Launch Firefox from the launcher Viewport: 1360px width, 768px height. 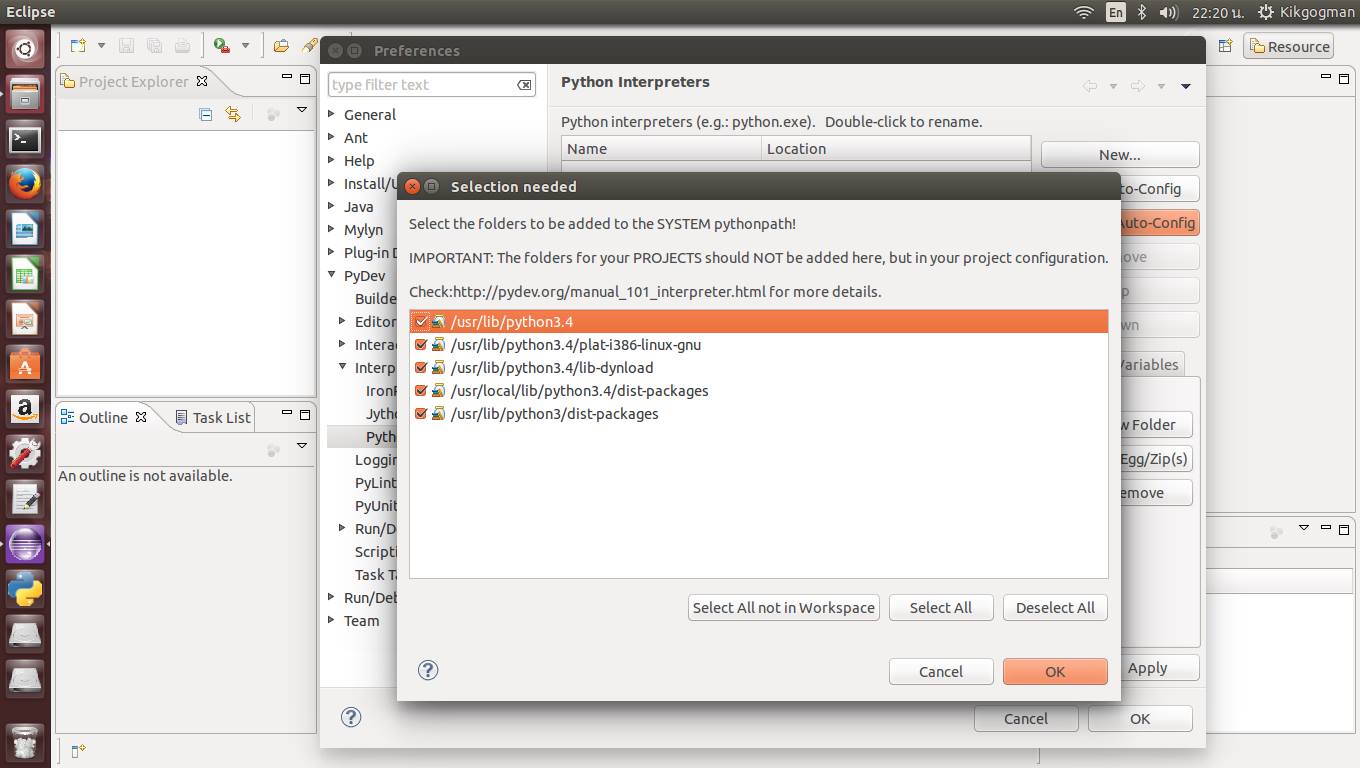click(25, 185)
